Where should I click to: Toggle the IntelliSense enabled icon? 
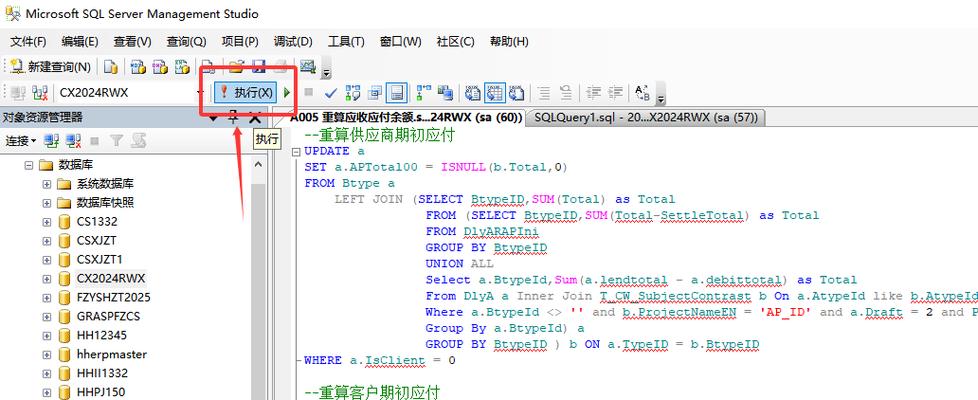(396, 93)
